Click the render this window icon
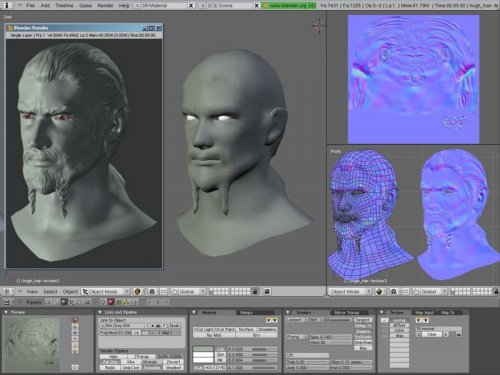 click(x=267, y=292)
